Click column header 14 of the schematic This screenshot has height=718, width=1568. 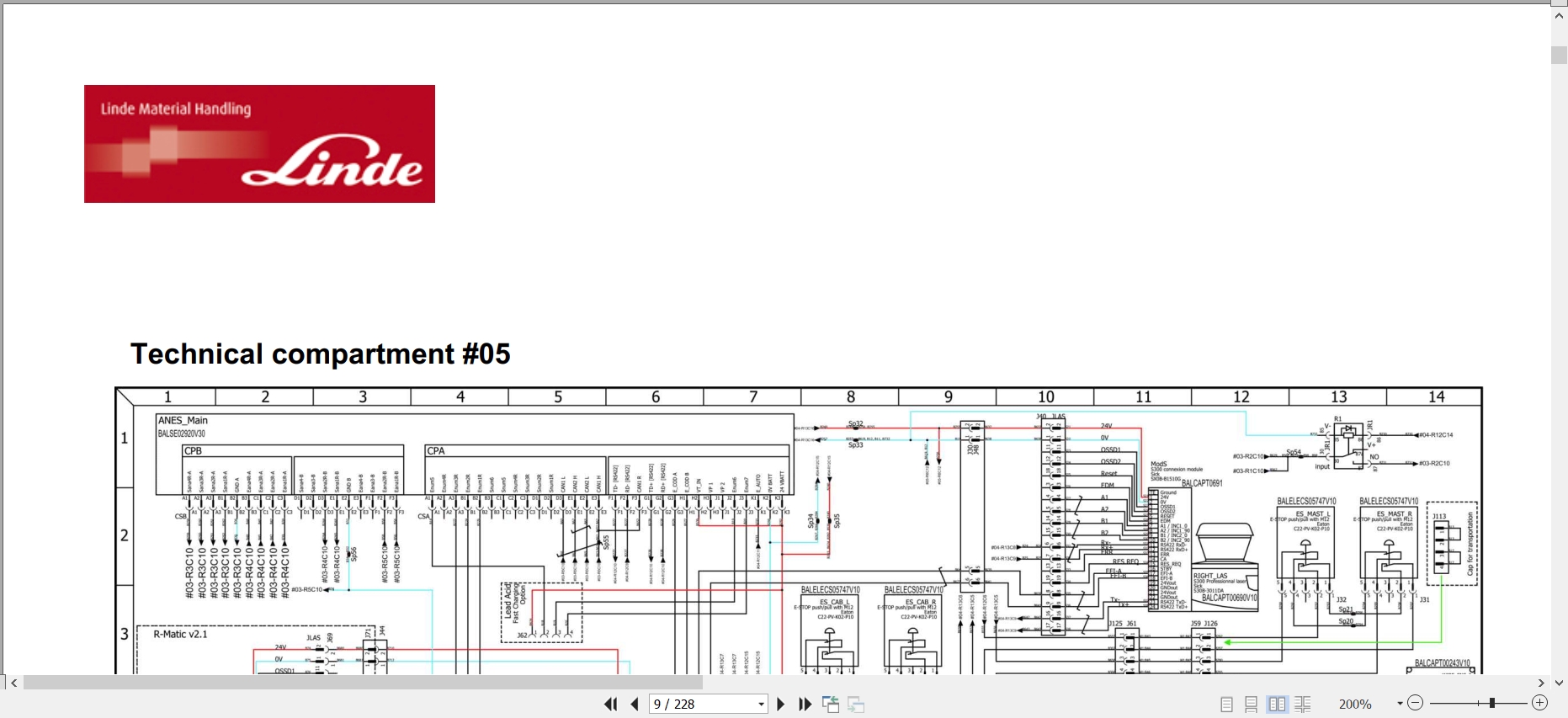[1436, 396]
